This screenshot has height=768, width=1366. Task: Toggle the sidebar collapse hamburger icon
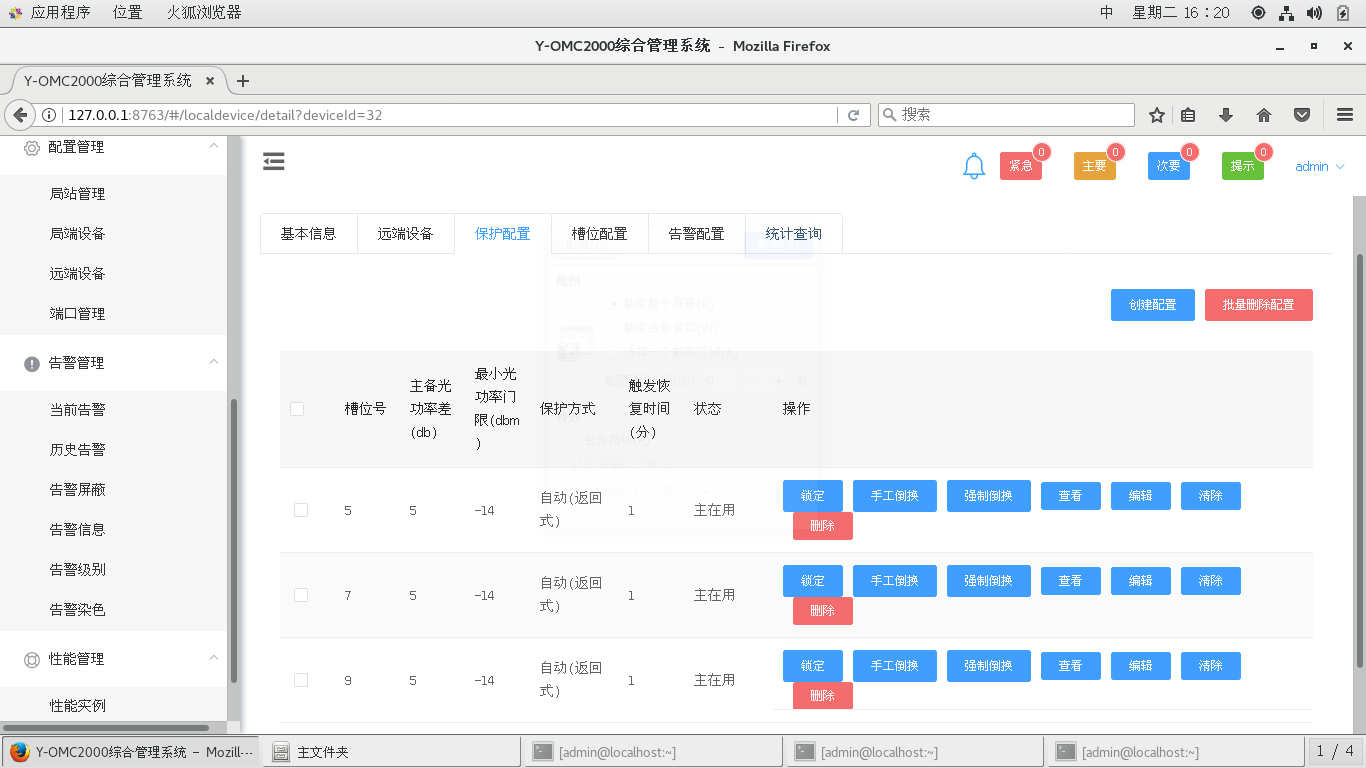point(274,162)
